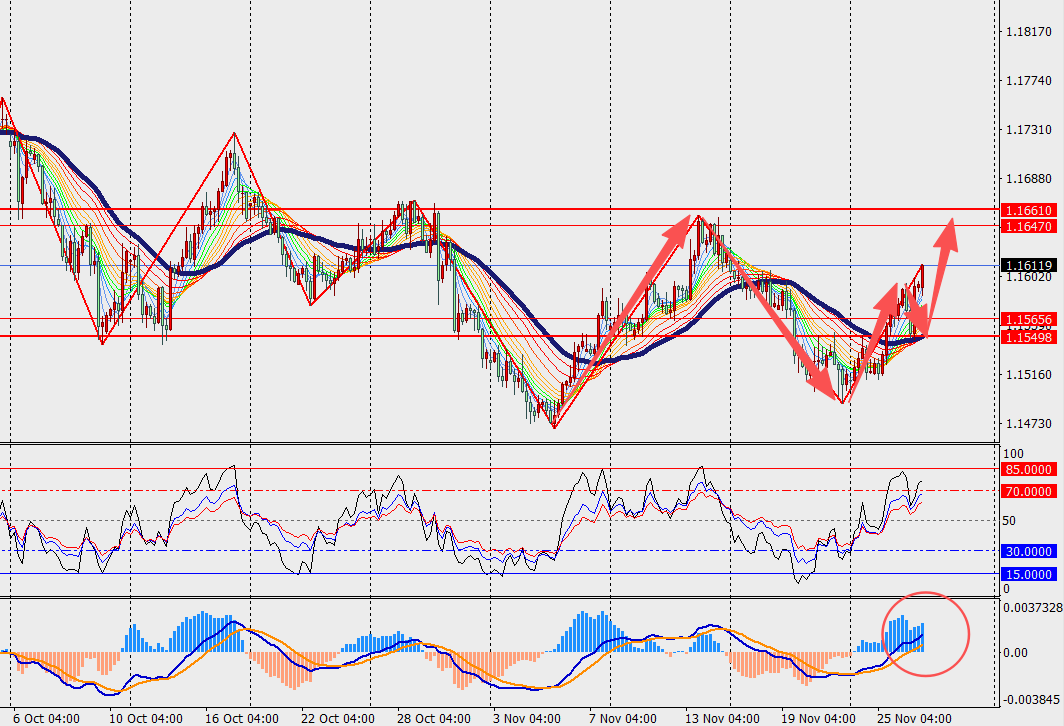Click the MACD -0.003845 scale label
The height and width of the screenshot is (726, 1064).
[x=1031, y=700]
